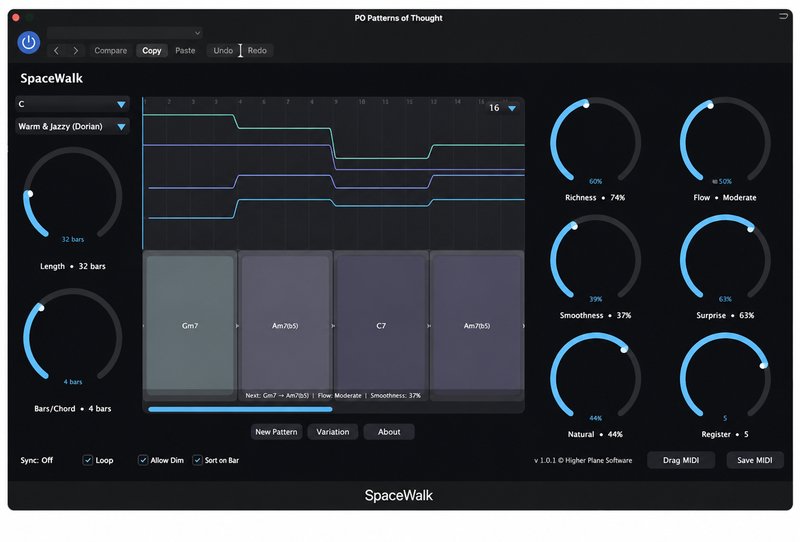
Task: Generate a New Pattern
Action: [277, 432]
